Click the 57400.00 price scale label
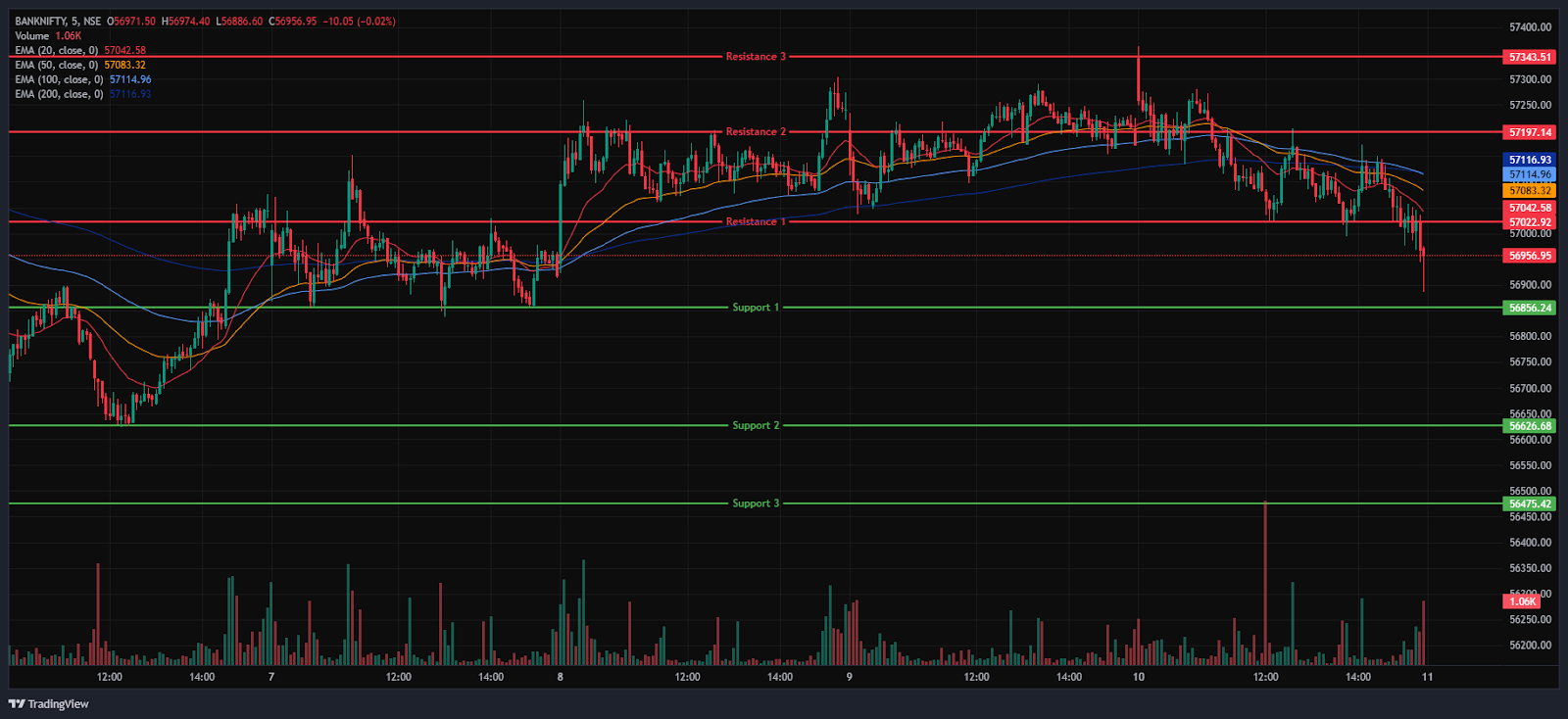The width and height of the screenshot is (1568, 719). (1530, 27)
